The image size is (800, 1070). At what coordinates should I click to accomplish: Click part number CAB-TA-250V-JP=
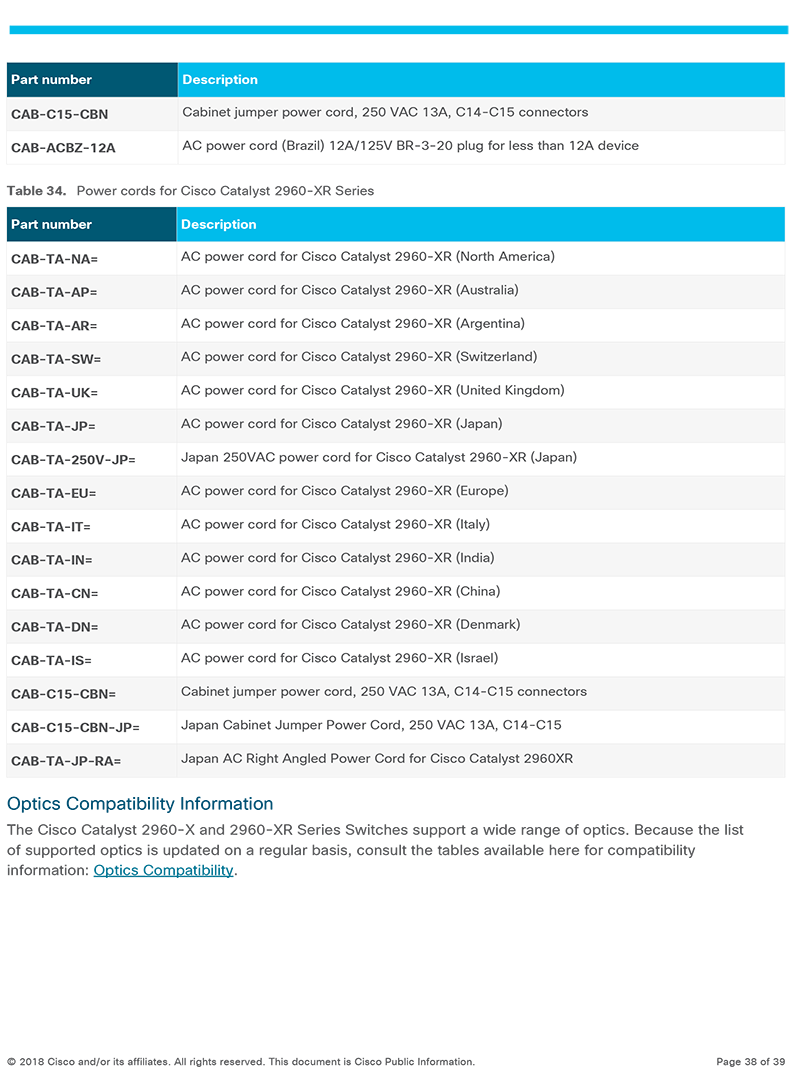point(73,459)
